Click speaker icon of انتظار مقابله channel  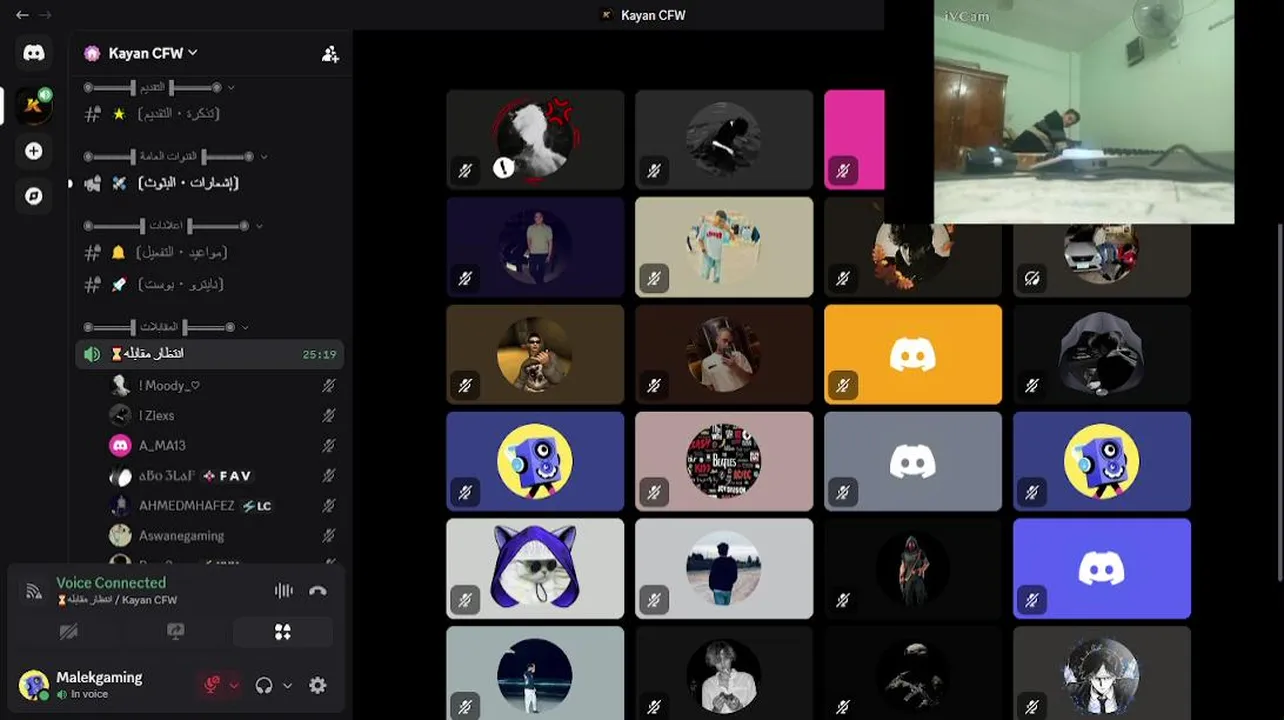[92, 354]
